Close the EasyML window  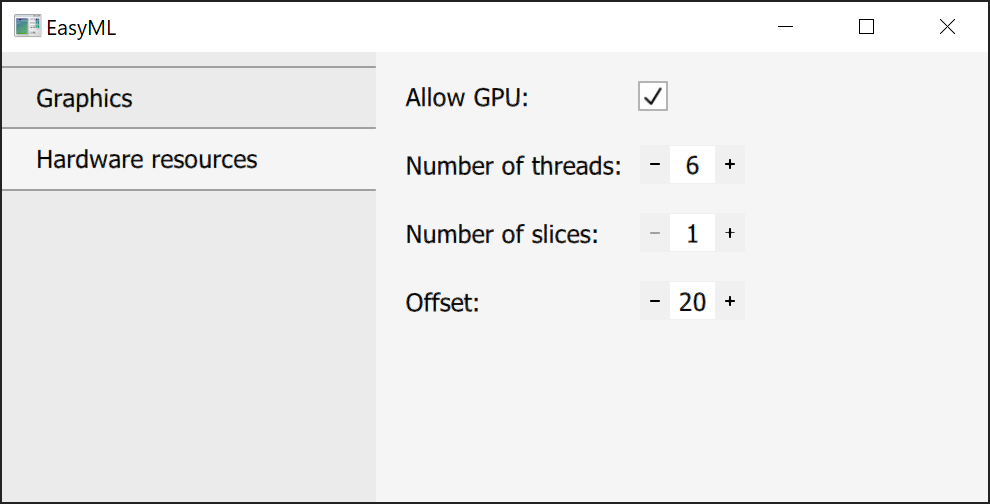click(x=947, y=27)
